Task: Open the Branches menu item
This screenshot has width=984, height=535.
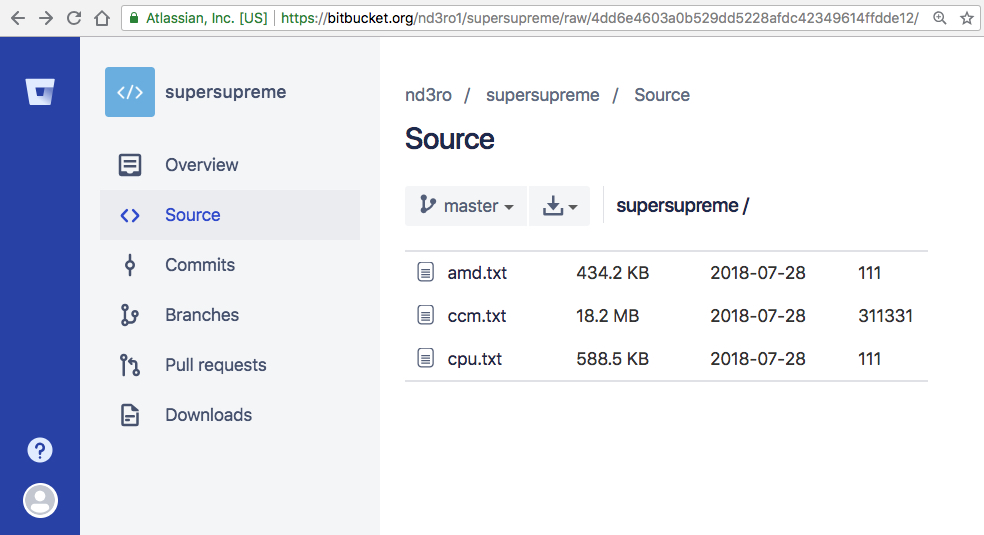Action: (230, 315)
